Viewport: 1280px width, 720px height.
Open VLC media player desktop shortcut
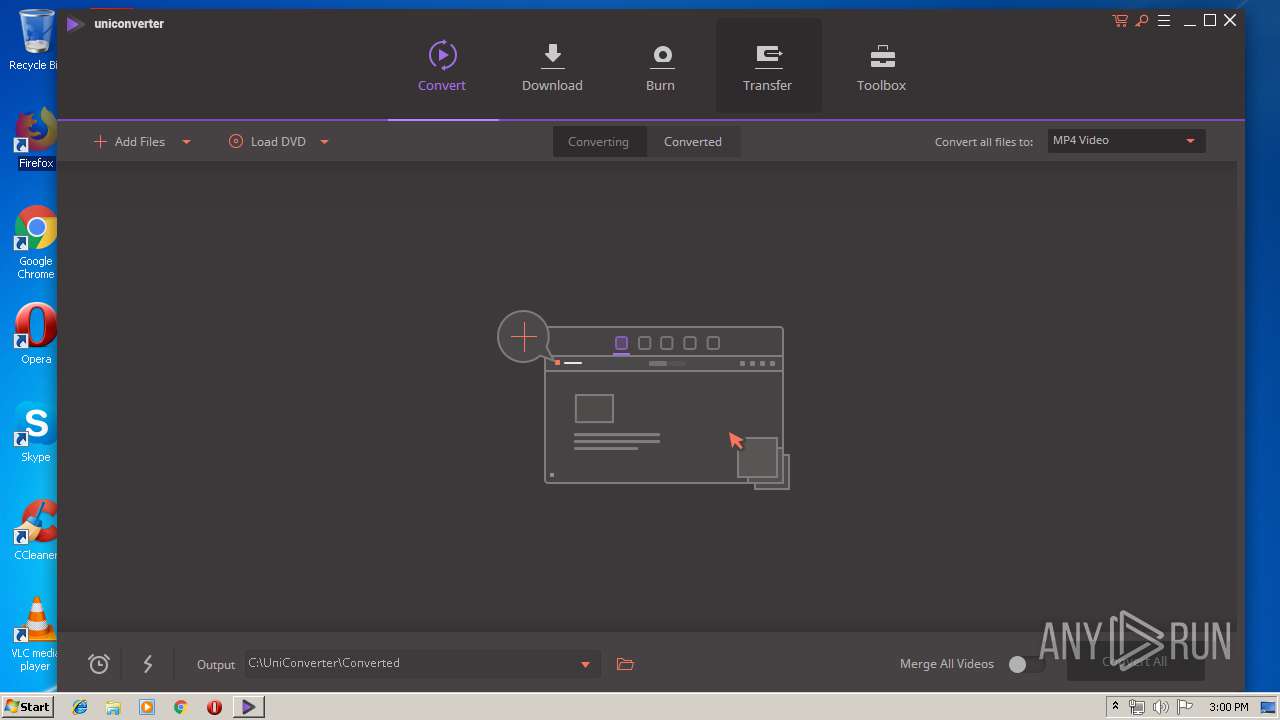(36, 634)
